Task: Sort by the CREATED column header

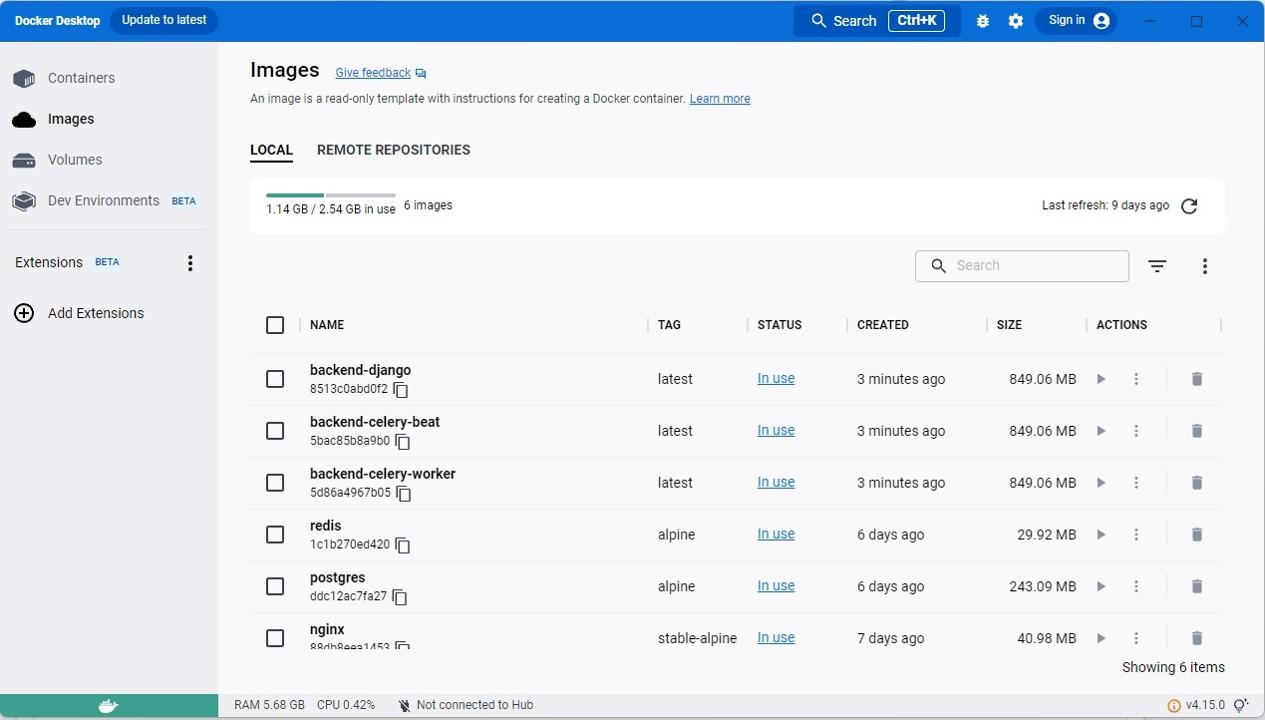Action: tap(883, 325)
